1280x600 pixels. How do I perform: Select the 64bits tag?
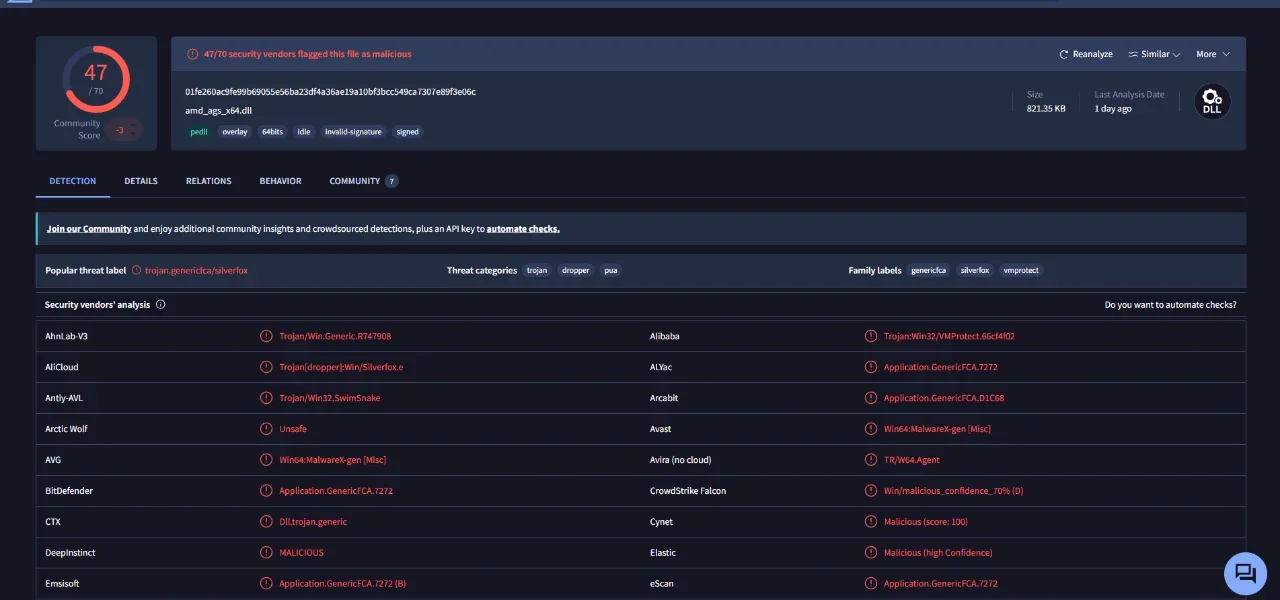[x=272, y=131]
